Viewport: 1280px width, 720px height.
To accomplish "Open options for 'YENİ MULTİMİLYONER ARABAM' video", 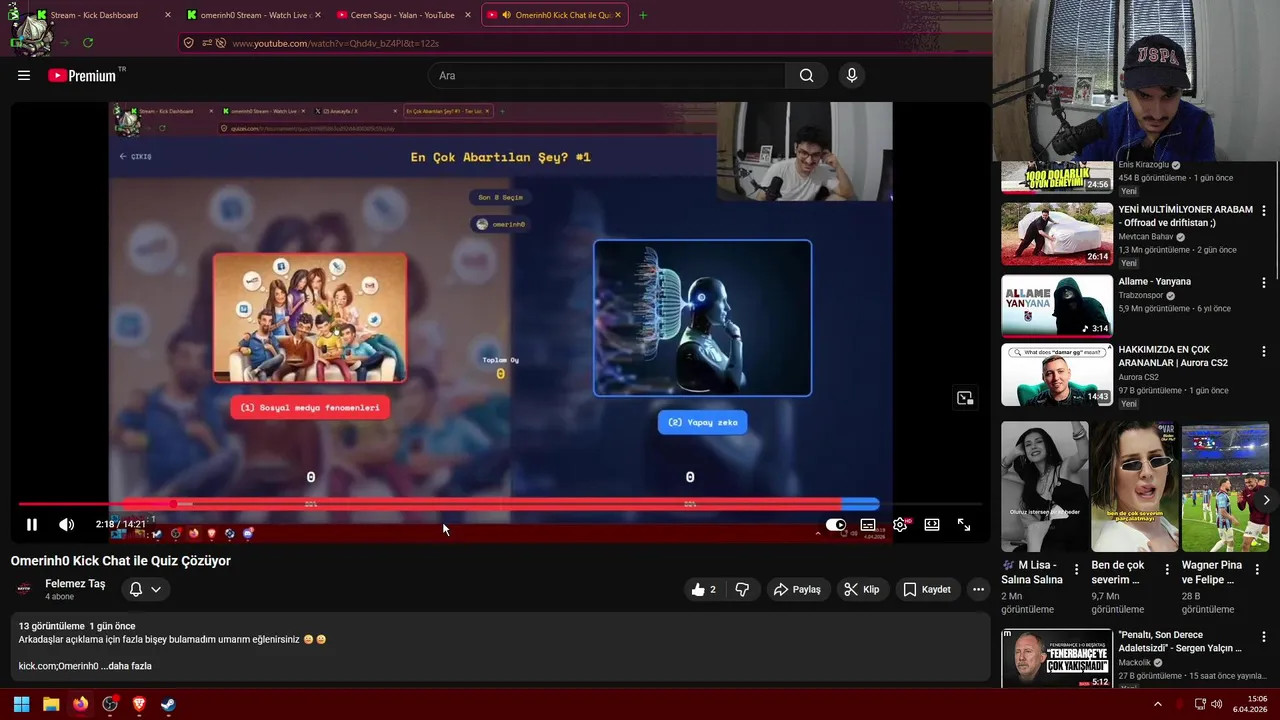I will 1264,211.
